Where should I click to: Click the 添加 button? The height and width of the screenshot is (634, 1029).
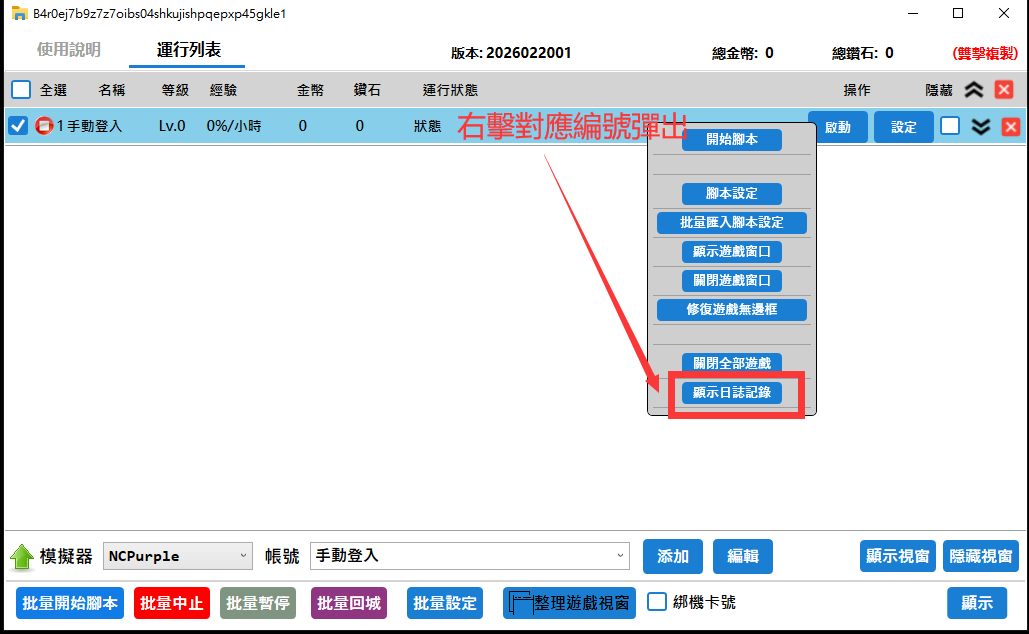(x=672, y=556)
